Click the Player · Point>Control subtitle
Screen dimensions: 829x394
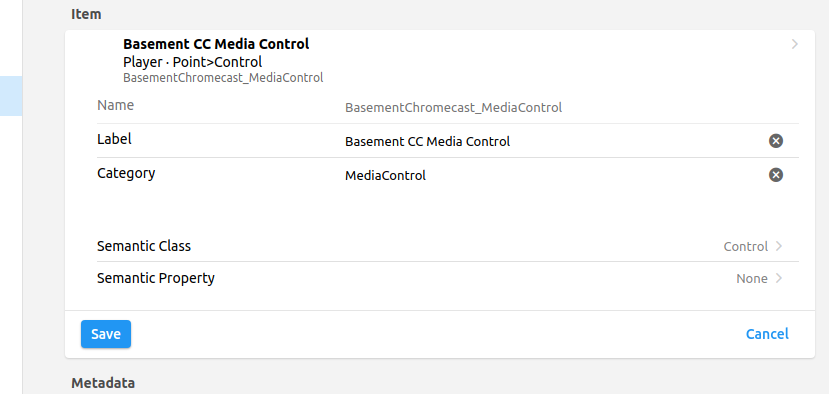[192, 62]
